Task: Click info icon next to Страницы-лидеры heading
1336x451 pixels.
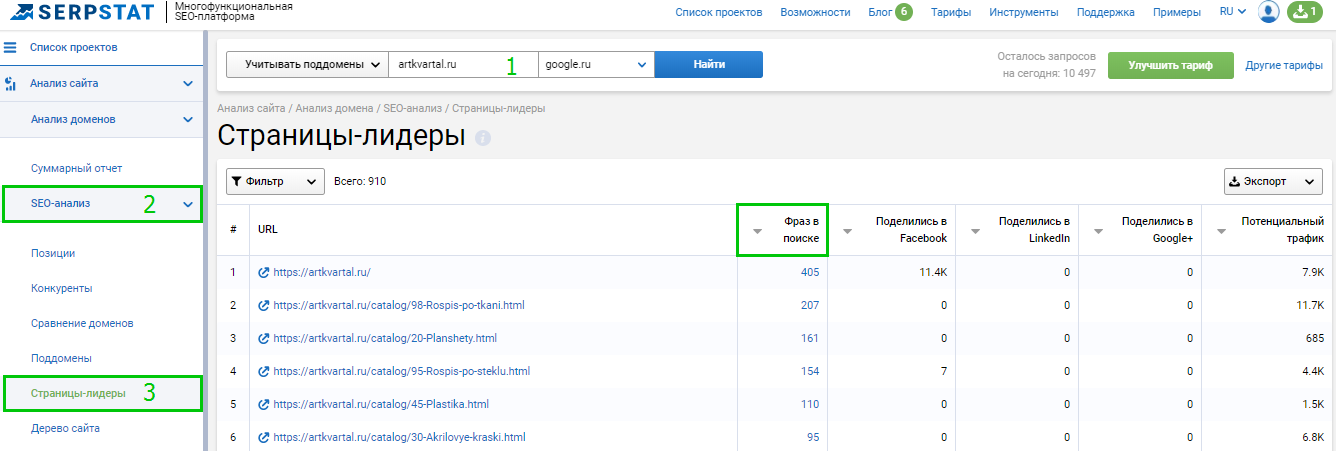Action: 483,138
